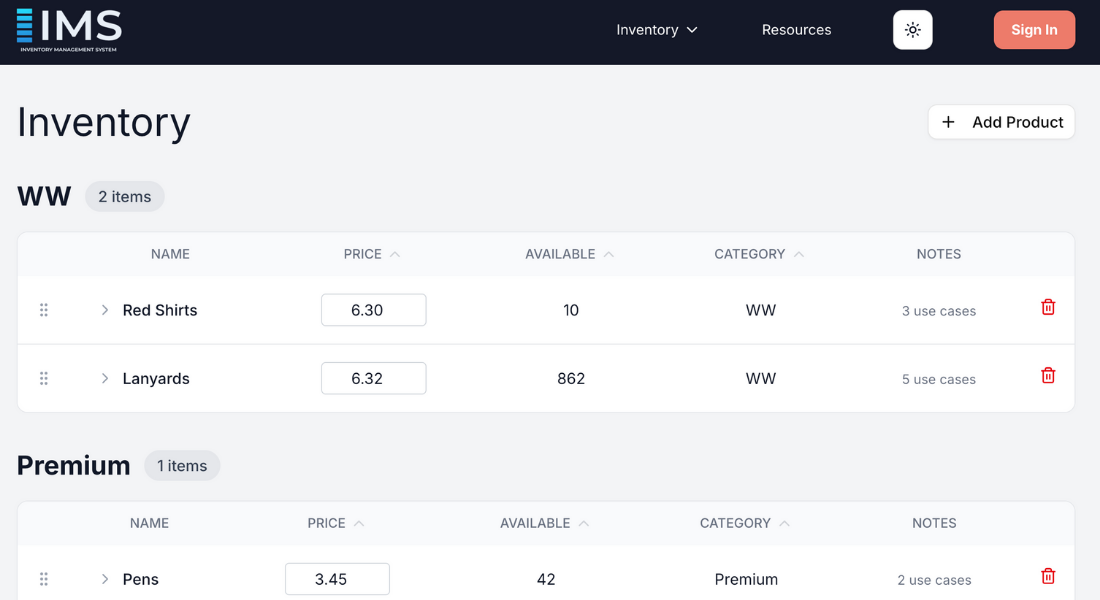Toggle light/dark theme mode
The image size is (1100, 600).
click(912, 29)
